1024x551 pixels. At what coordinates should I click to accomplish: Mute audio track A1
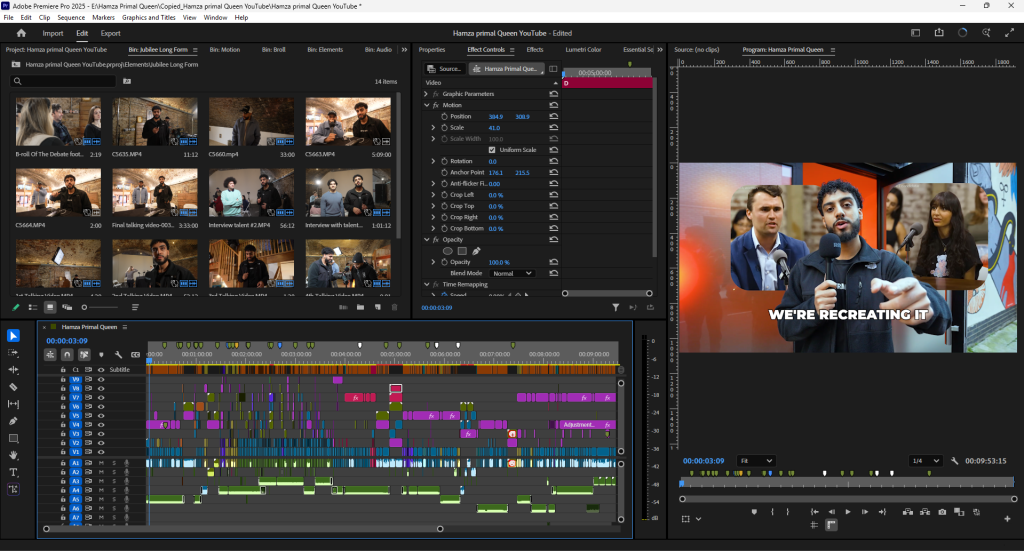click(x=101, y=463)
